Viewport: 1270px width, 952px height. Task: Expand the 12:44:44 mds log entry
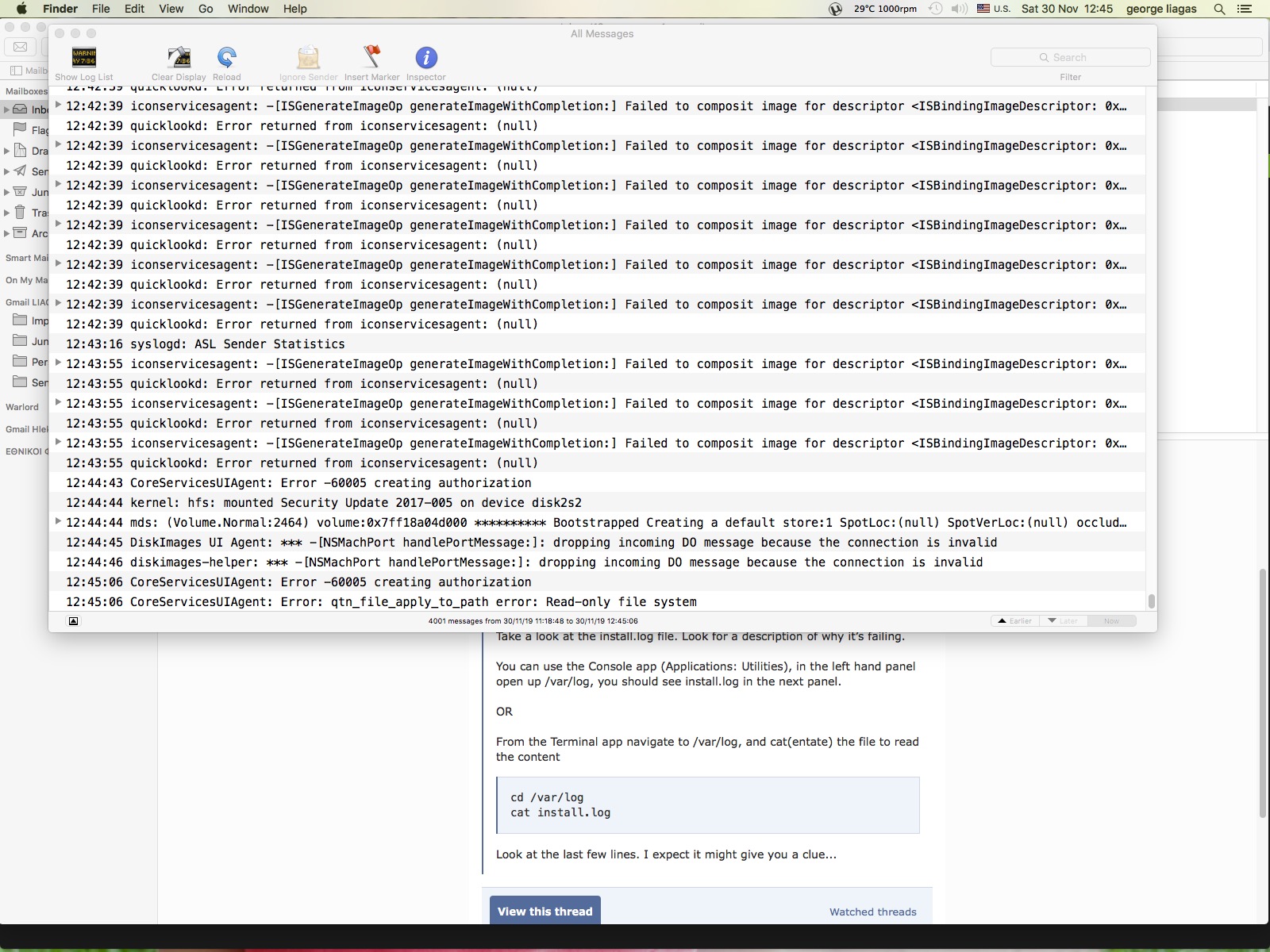point(58,521)
